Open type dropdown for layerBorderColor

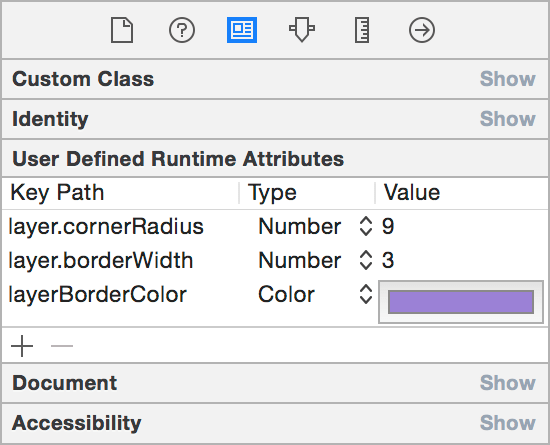click(365, 294)
